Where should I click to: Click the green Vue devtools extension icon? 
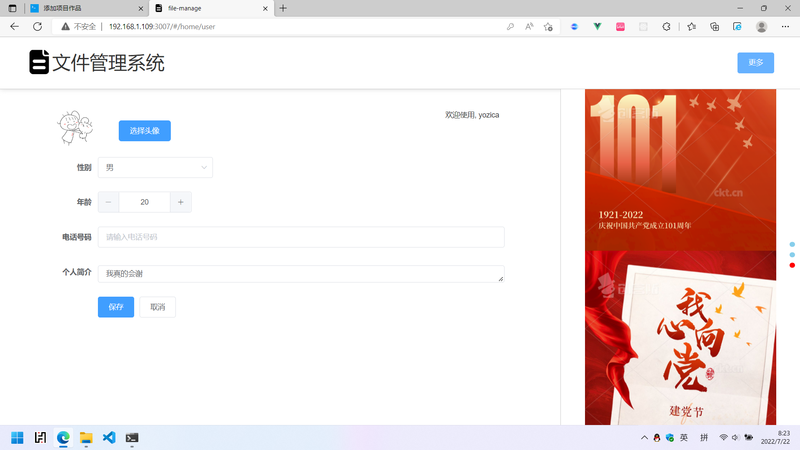point(597,27)
